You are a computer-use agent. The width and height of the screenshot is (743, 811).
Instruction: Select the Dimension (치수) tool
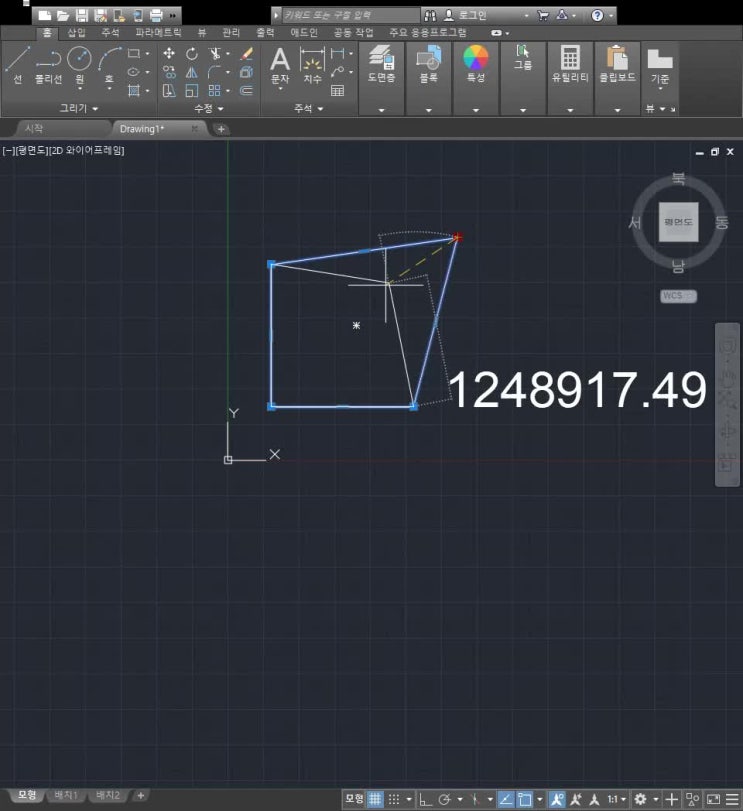click(312, 65)
